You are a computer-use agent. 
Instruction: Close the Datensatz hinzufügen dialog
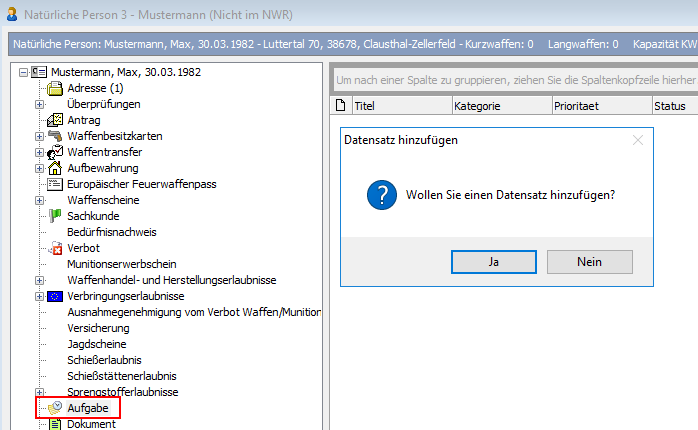637,140
